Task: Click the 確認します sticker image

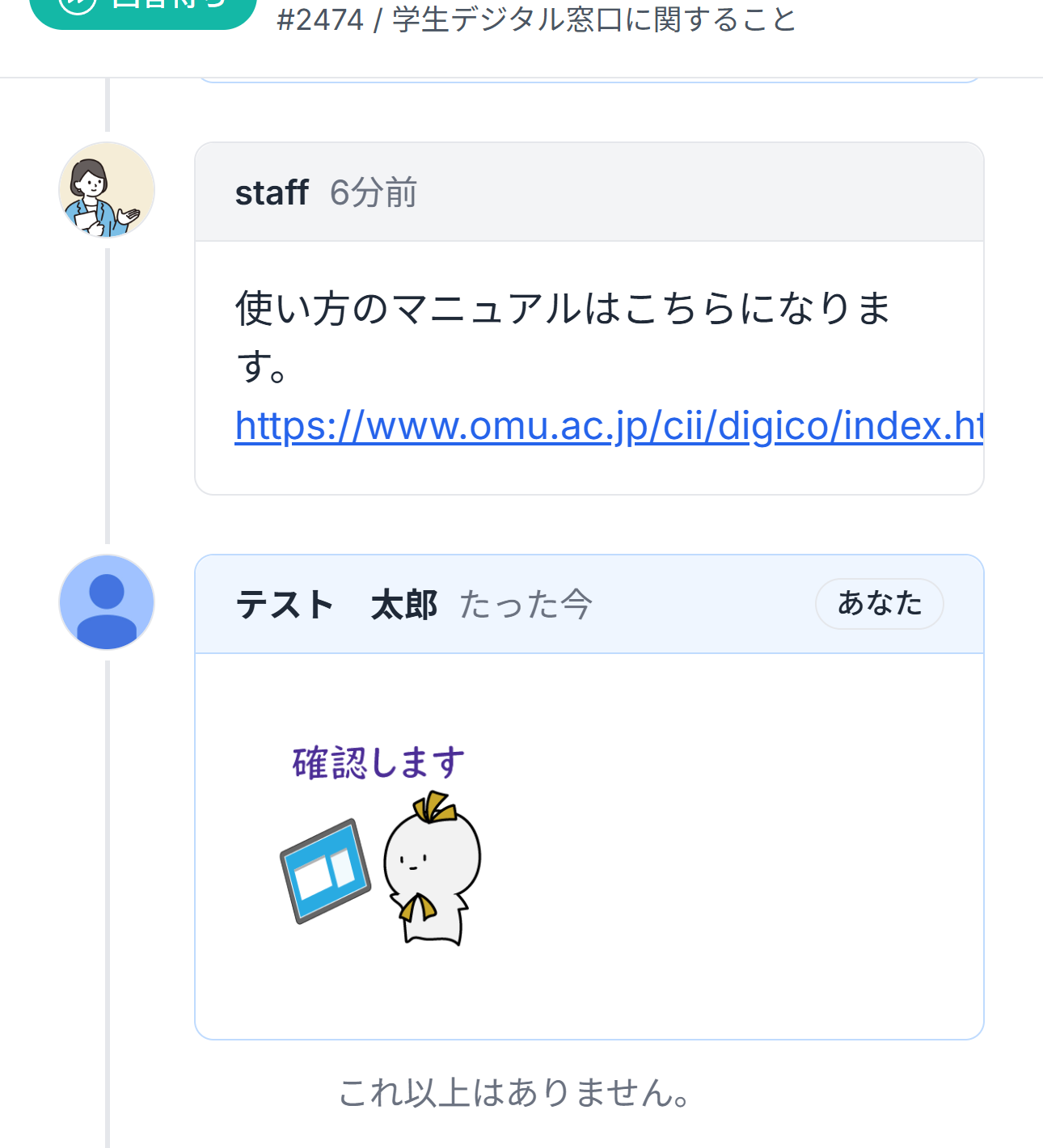Action: tap(380, 845)
